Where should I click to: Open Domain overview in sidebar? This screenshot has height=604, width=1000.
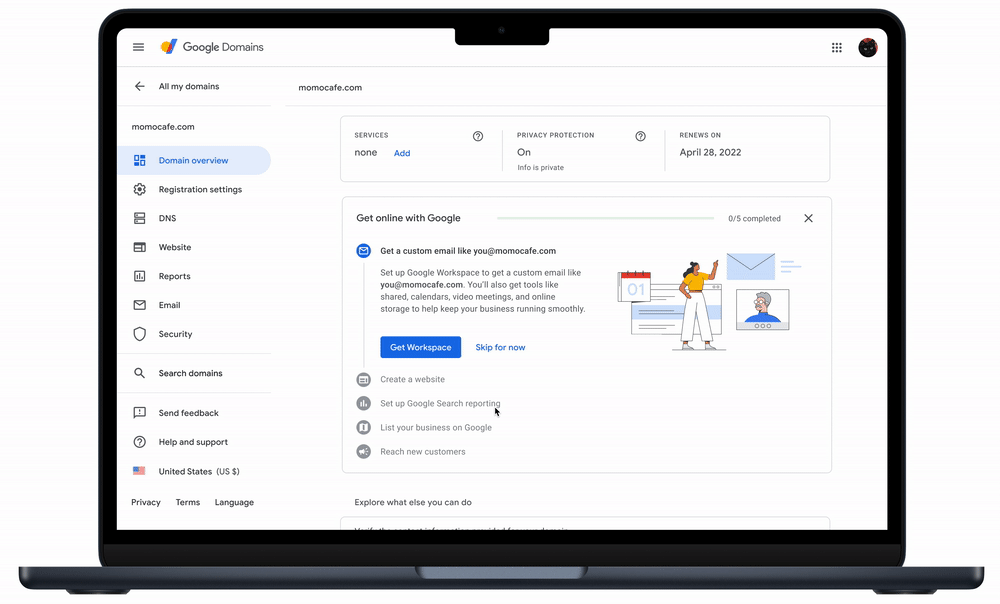(194, 161)
